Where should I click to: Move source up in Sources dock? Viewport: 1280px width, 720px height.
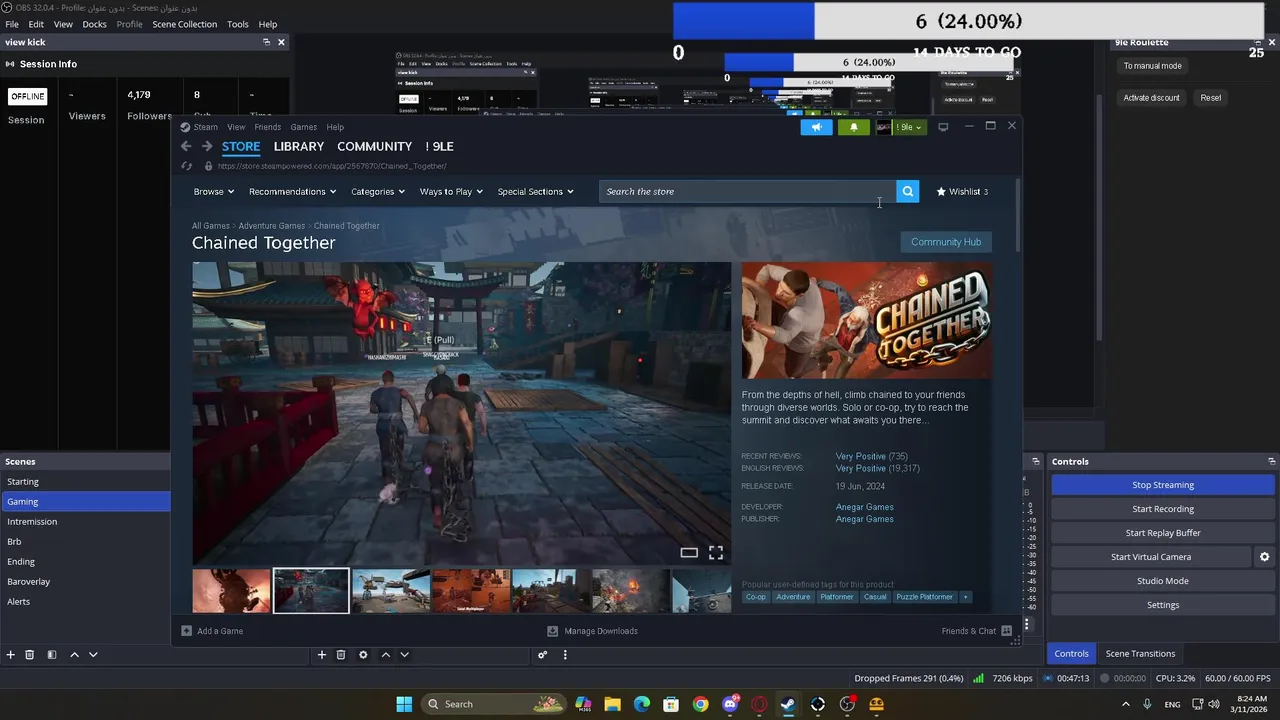coord(385,654)
